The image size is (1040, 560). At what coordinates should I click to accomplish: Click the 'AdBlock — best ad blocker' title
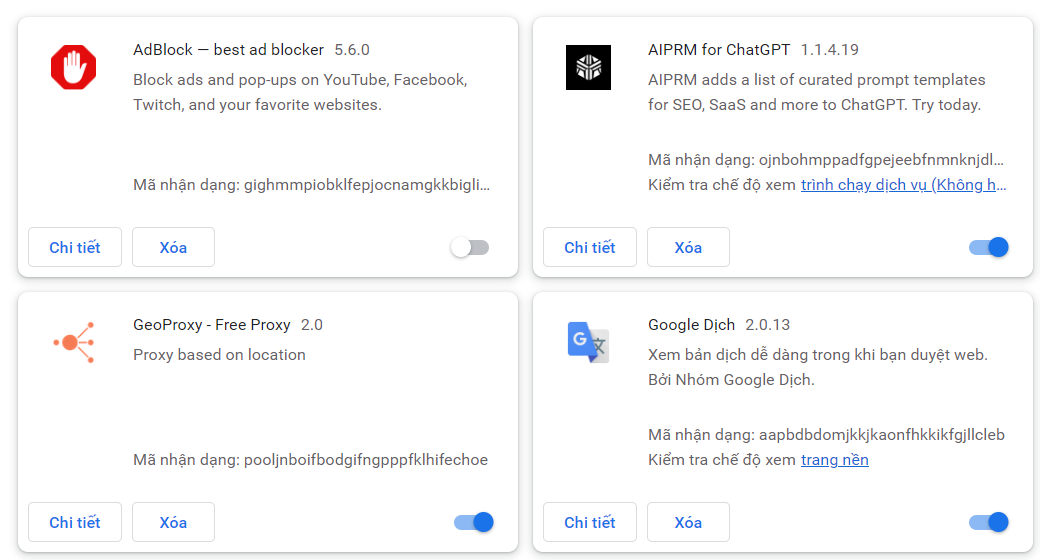228,50
